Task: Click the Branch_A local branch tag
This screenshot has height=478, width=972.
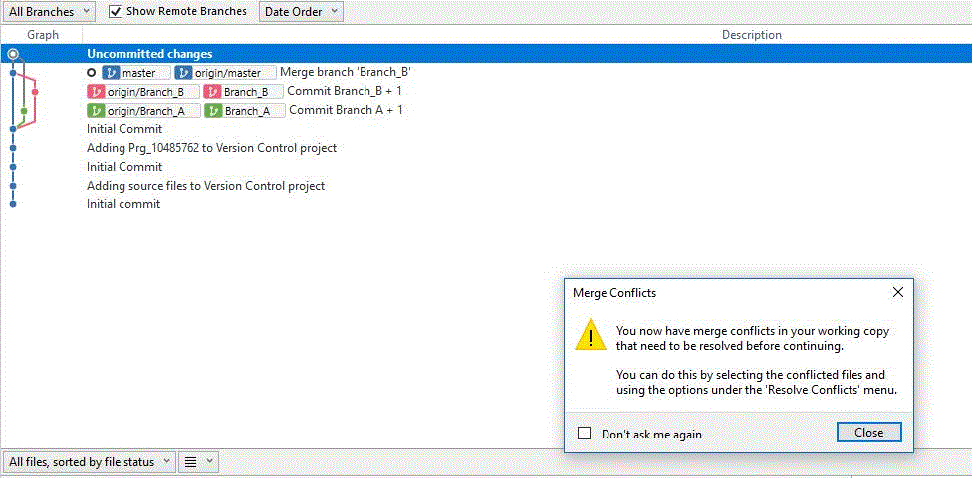Action: point(244,110)
